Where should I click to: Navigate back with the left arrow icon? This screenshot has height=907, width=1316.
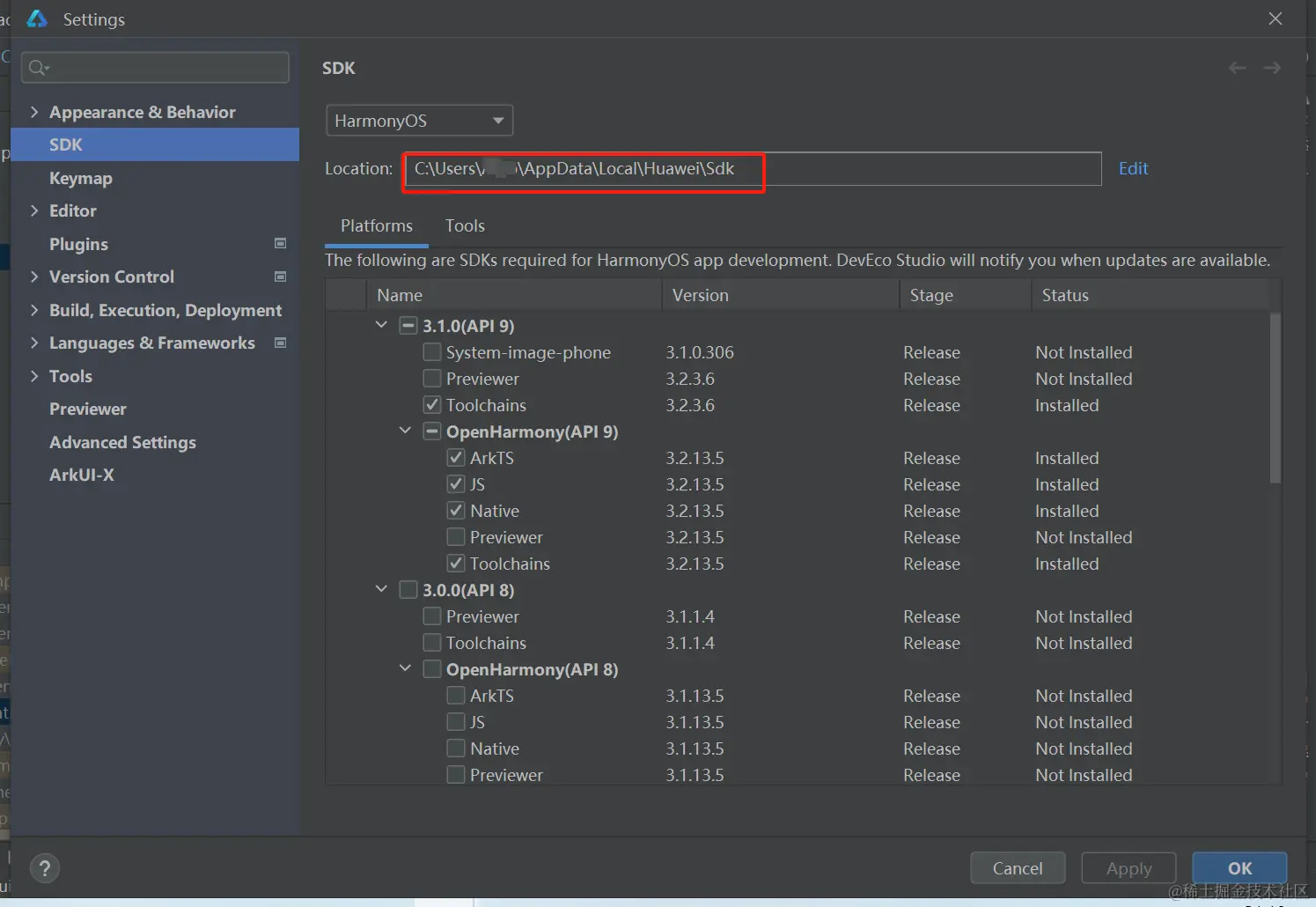click(x=1237, y=68)
